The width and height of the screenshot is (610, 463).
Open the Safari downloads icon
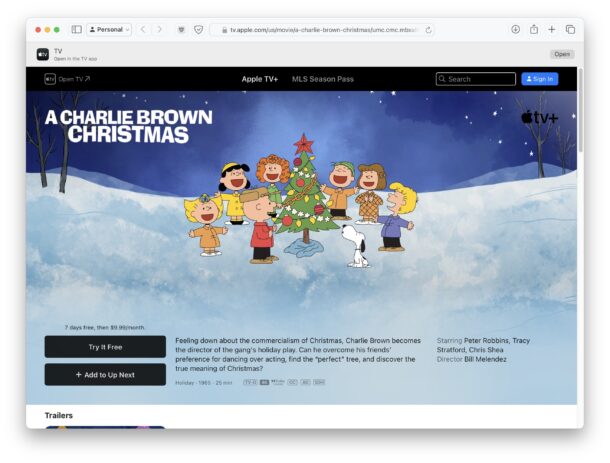tap(515, 30)
